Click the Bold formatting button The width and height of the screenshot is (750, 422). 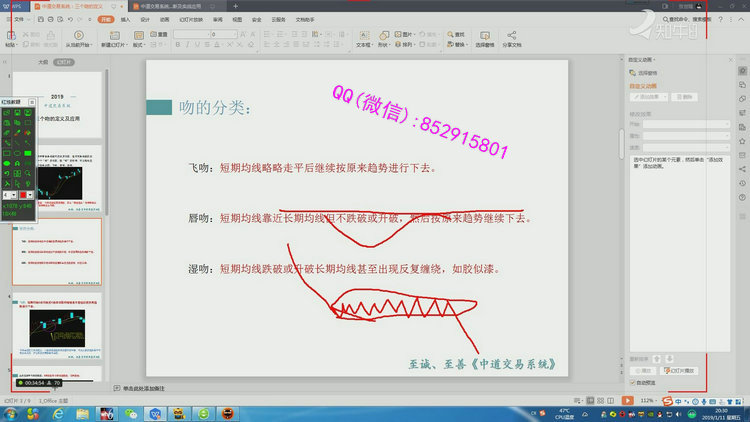tap(177, 45)
